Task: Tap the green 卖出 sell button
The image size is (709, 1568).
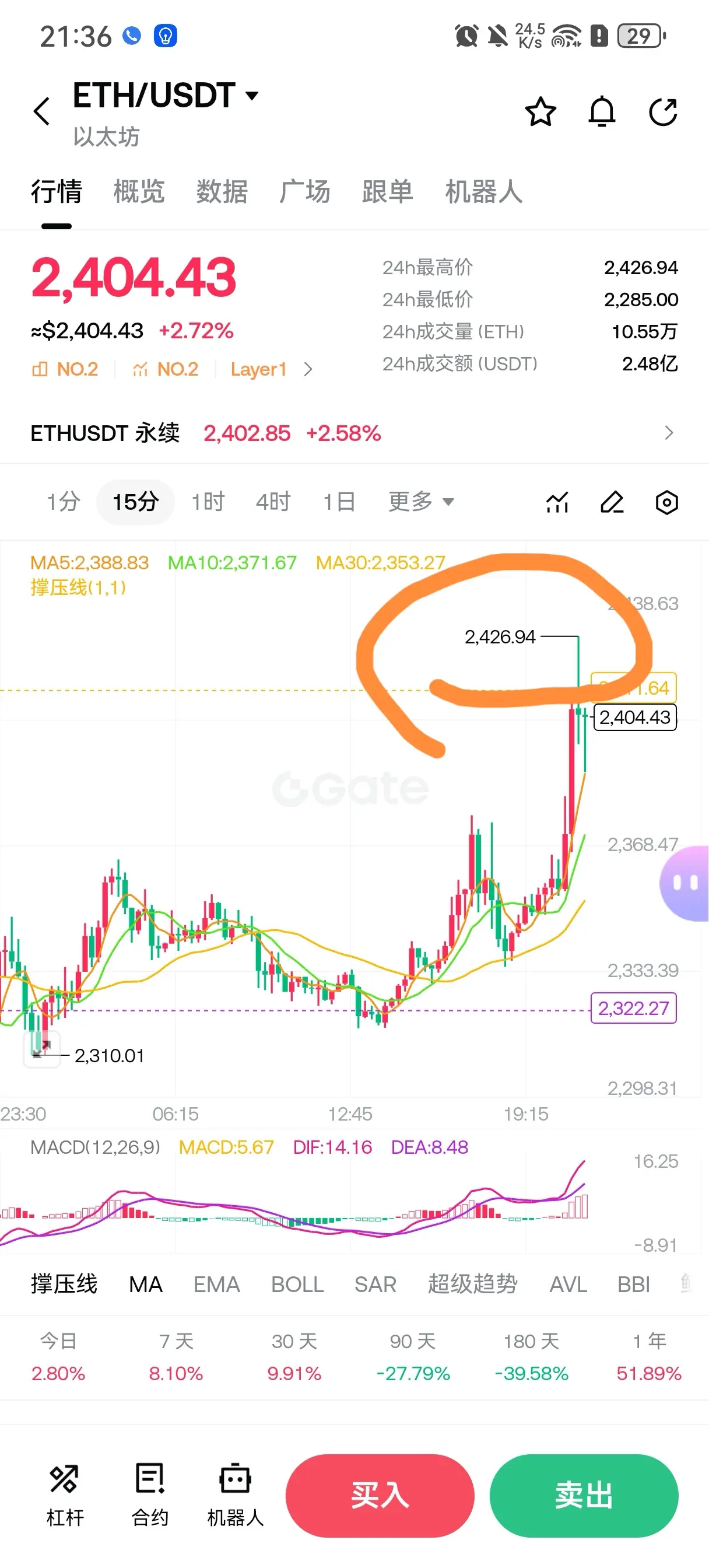Action: point(584,1496)
